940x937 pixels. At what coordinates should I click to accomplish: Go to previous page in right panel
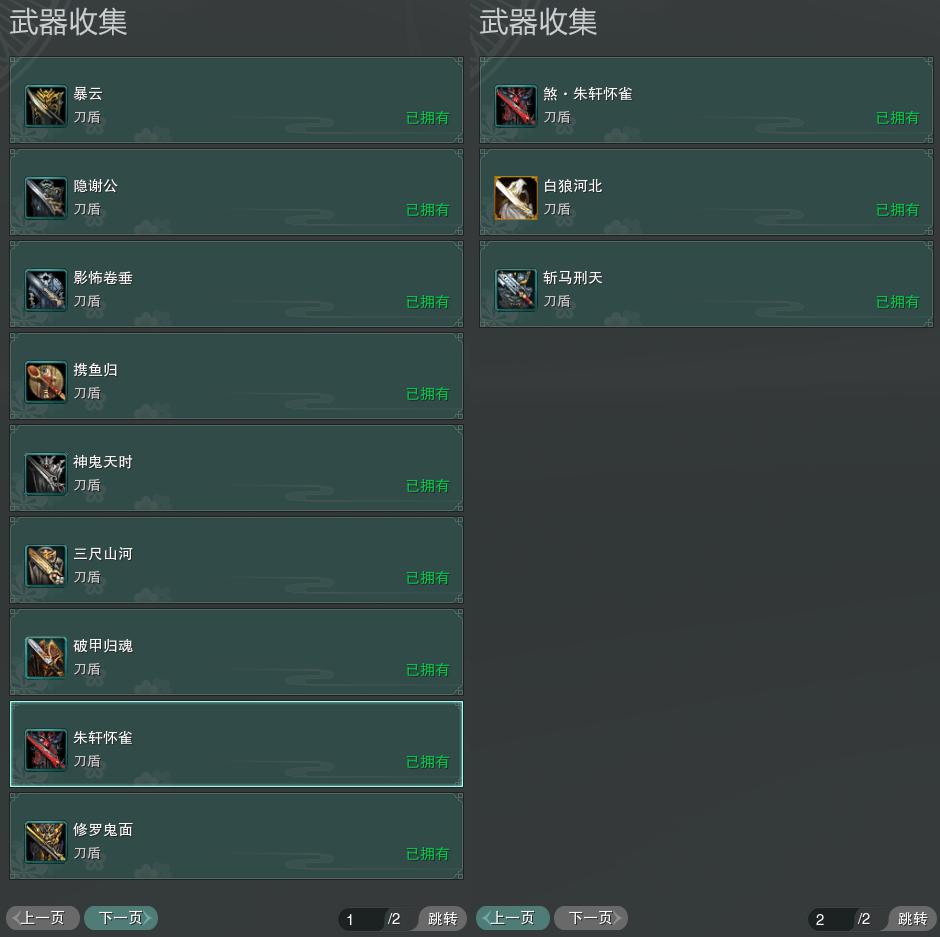[513, 918]
